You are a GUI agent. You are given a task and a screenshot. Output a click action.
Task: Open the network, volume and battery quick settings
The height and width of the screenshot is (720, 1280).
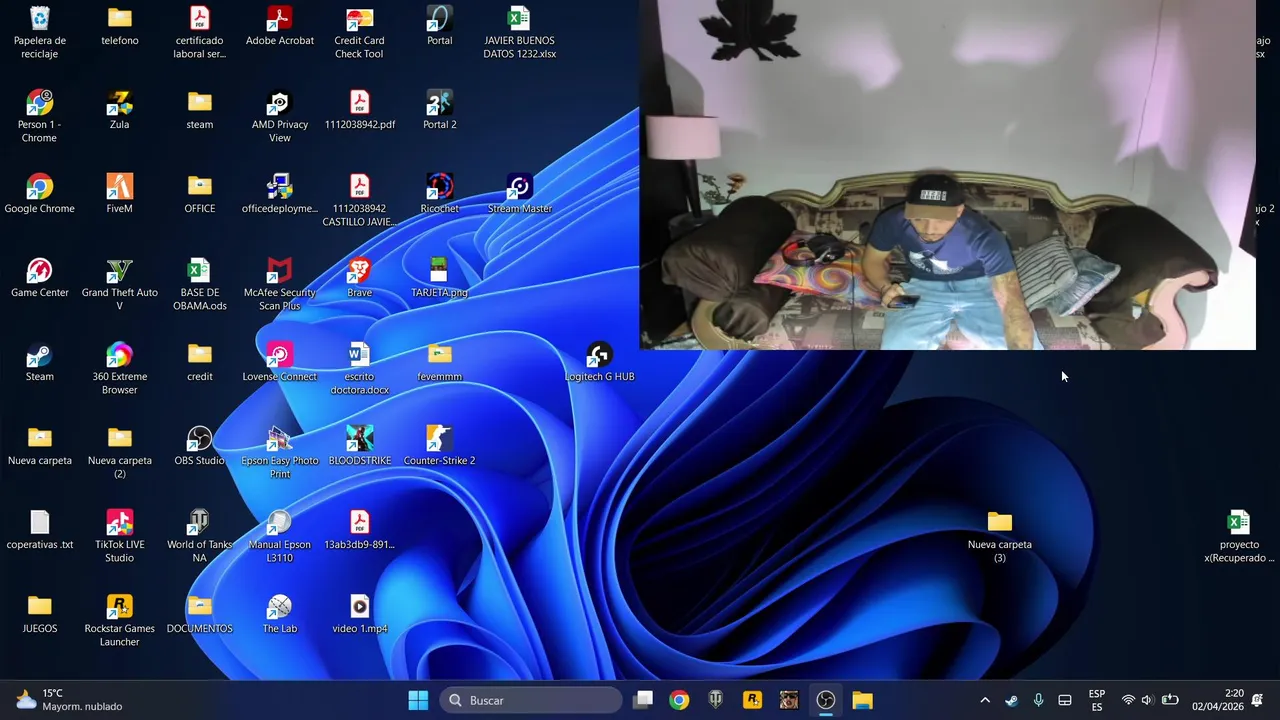tap(1148, 700)
